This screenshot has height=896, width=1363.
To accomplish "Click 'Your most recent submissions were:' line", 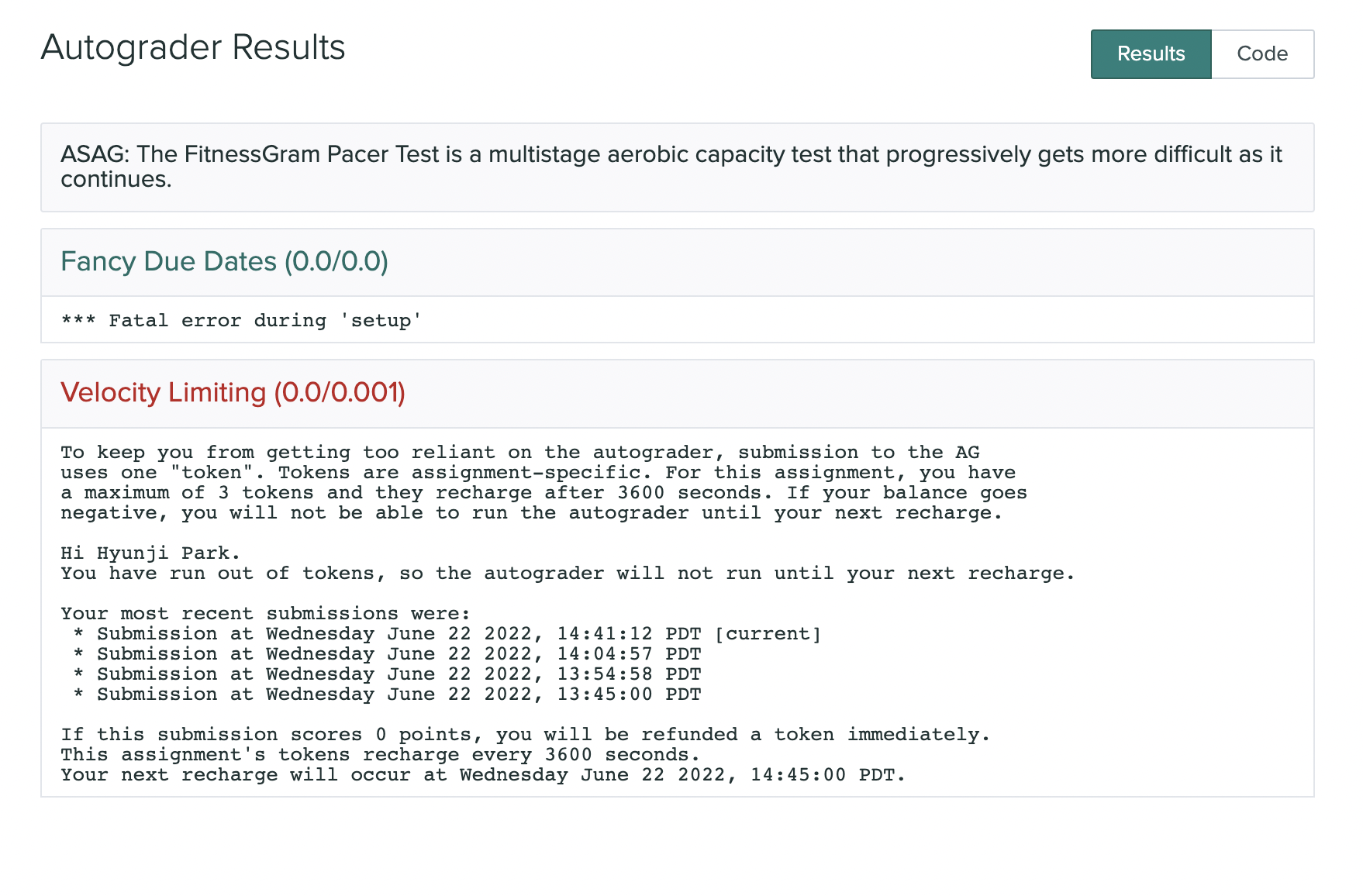I will pos(265,614).
